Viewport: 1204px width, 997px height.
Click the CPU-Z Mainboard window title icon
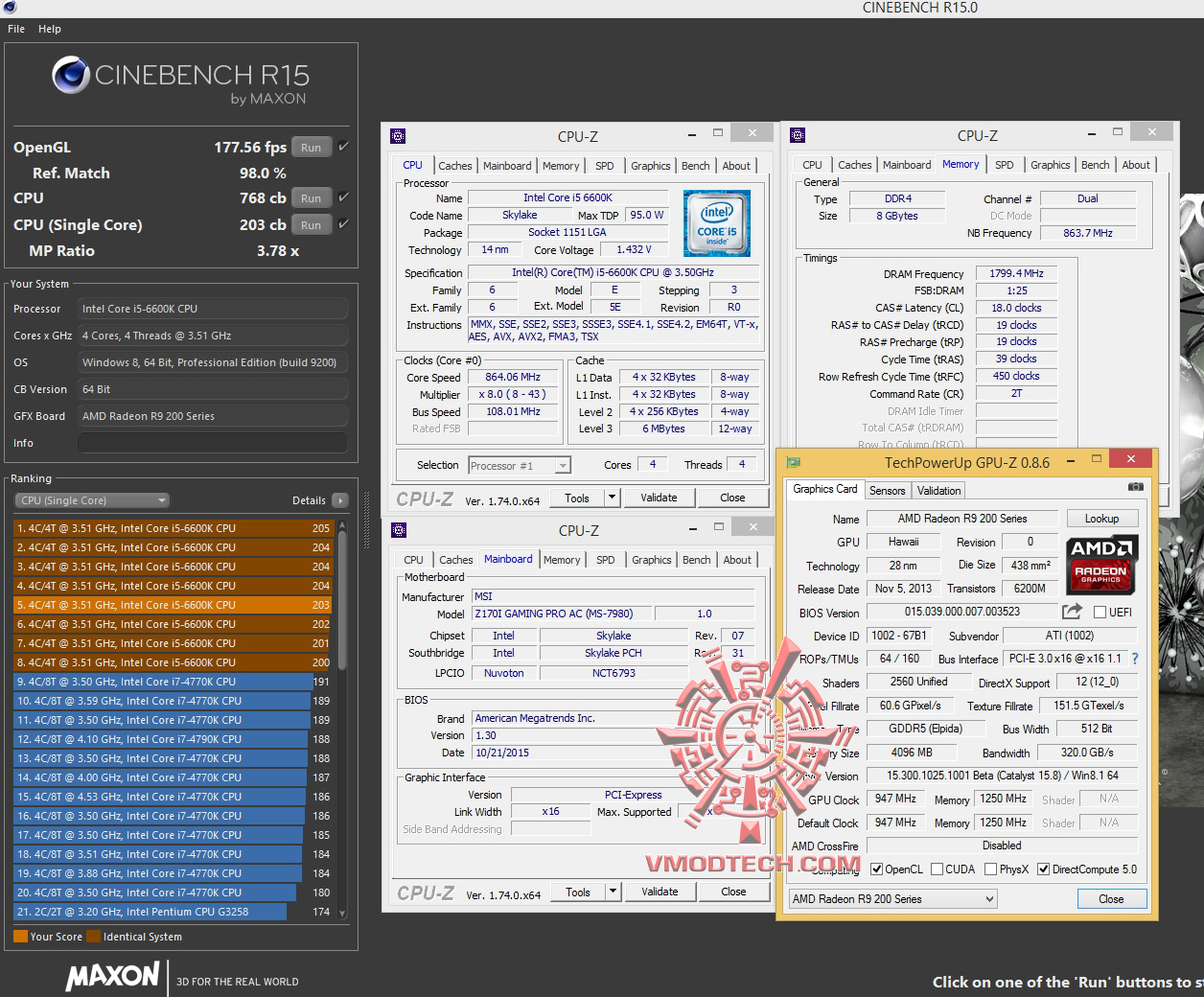[398, 530]
